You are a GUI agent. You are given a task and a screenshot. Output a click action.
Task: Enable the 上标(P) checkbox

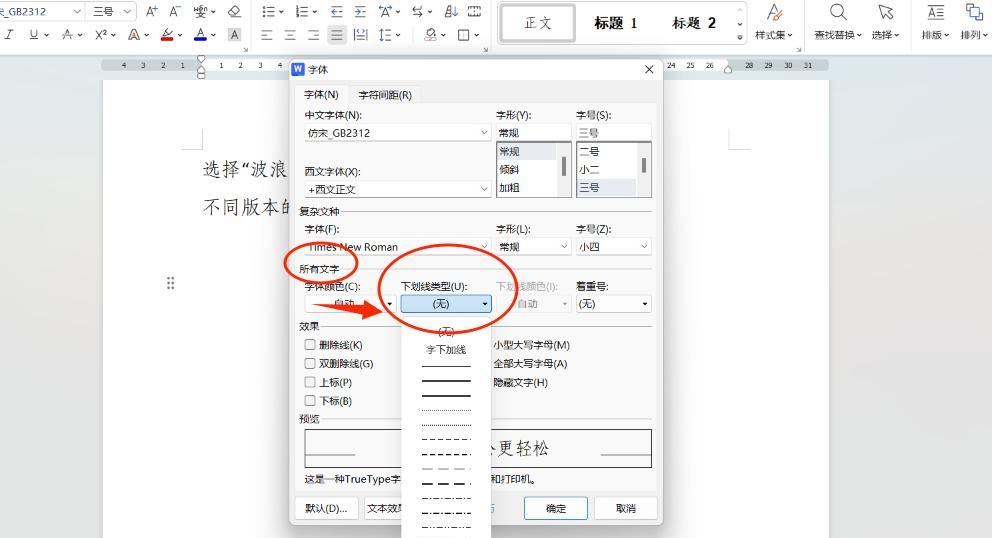click(310, 382)
